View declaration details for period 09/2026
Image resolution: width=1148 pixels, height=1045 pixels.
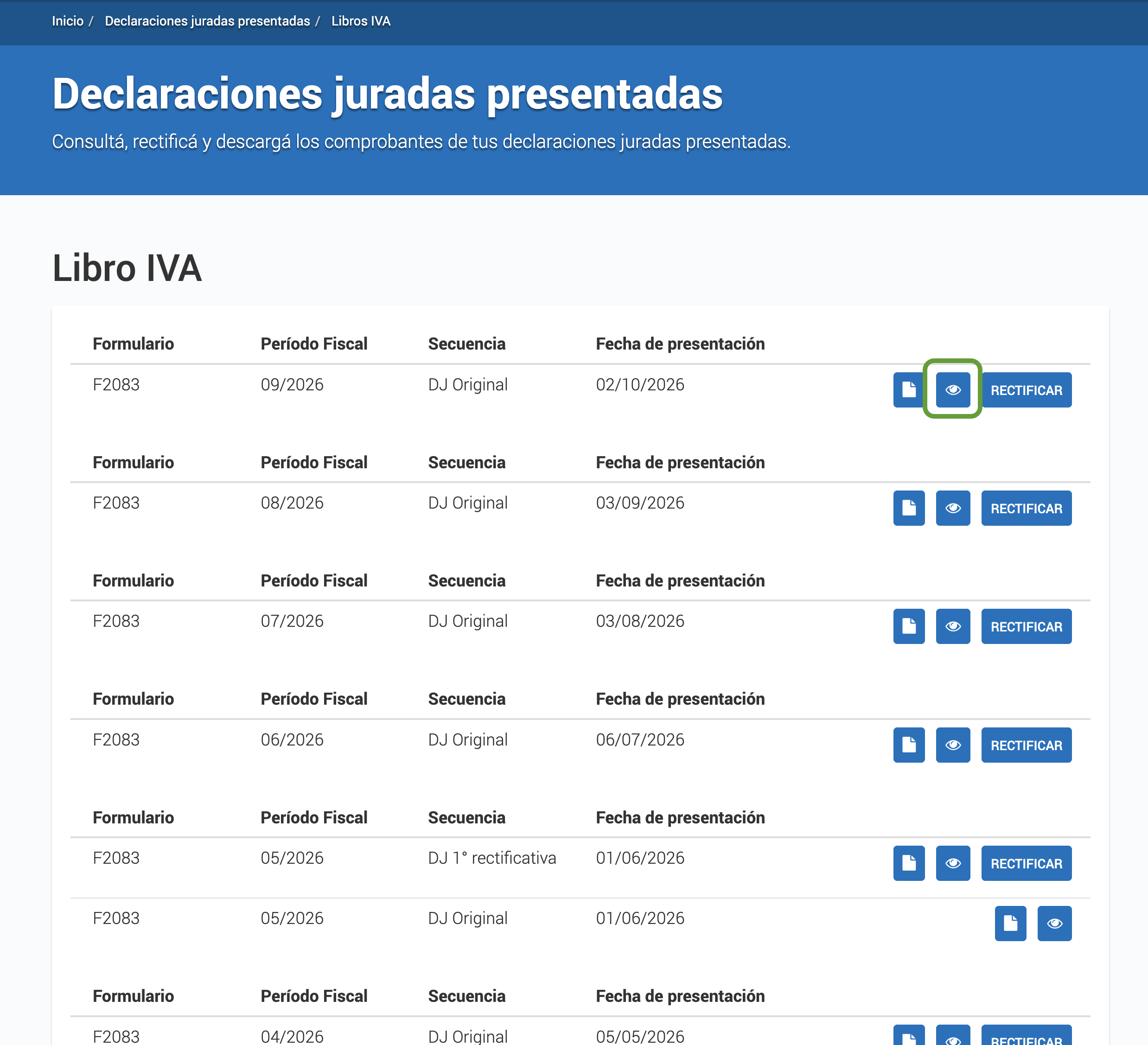(953, 390)
